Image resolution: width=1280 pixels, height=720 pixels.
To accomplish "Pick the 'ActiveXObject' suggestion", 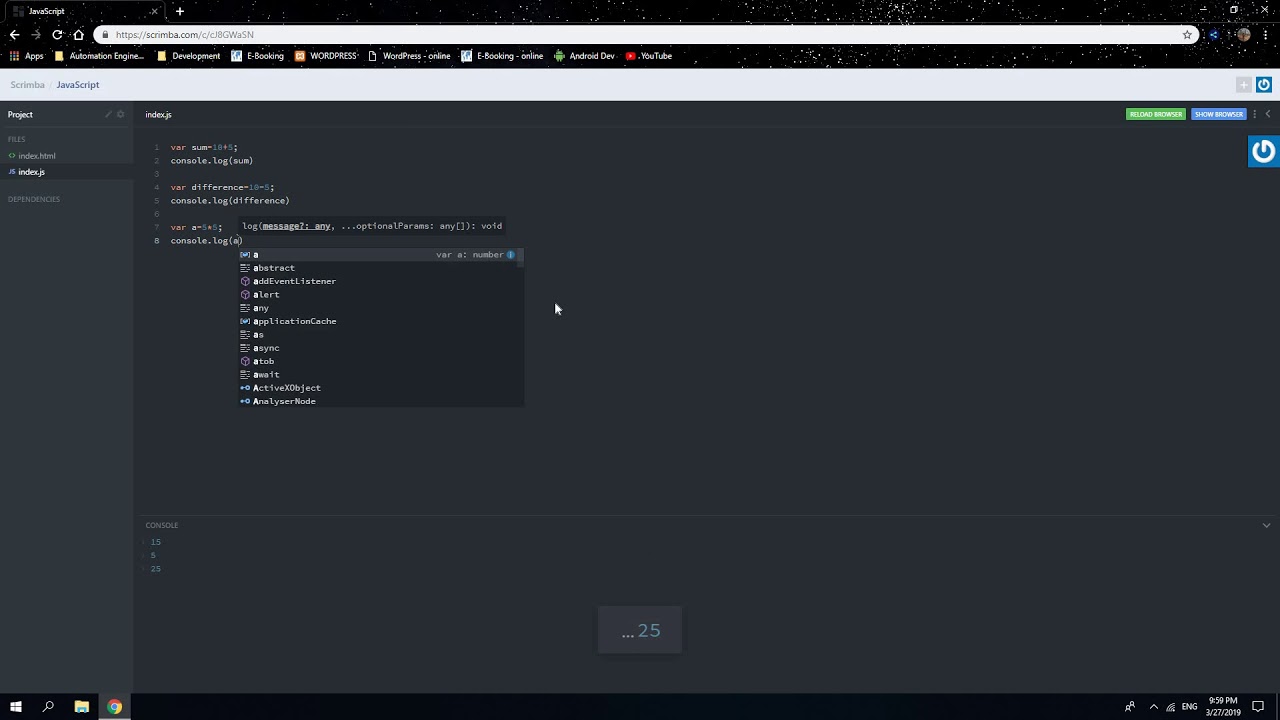I will 380,388.
